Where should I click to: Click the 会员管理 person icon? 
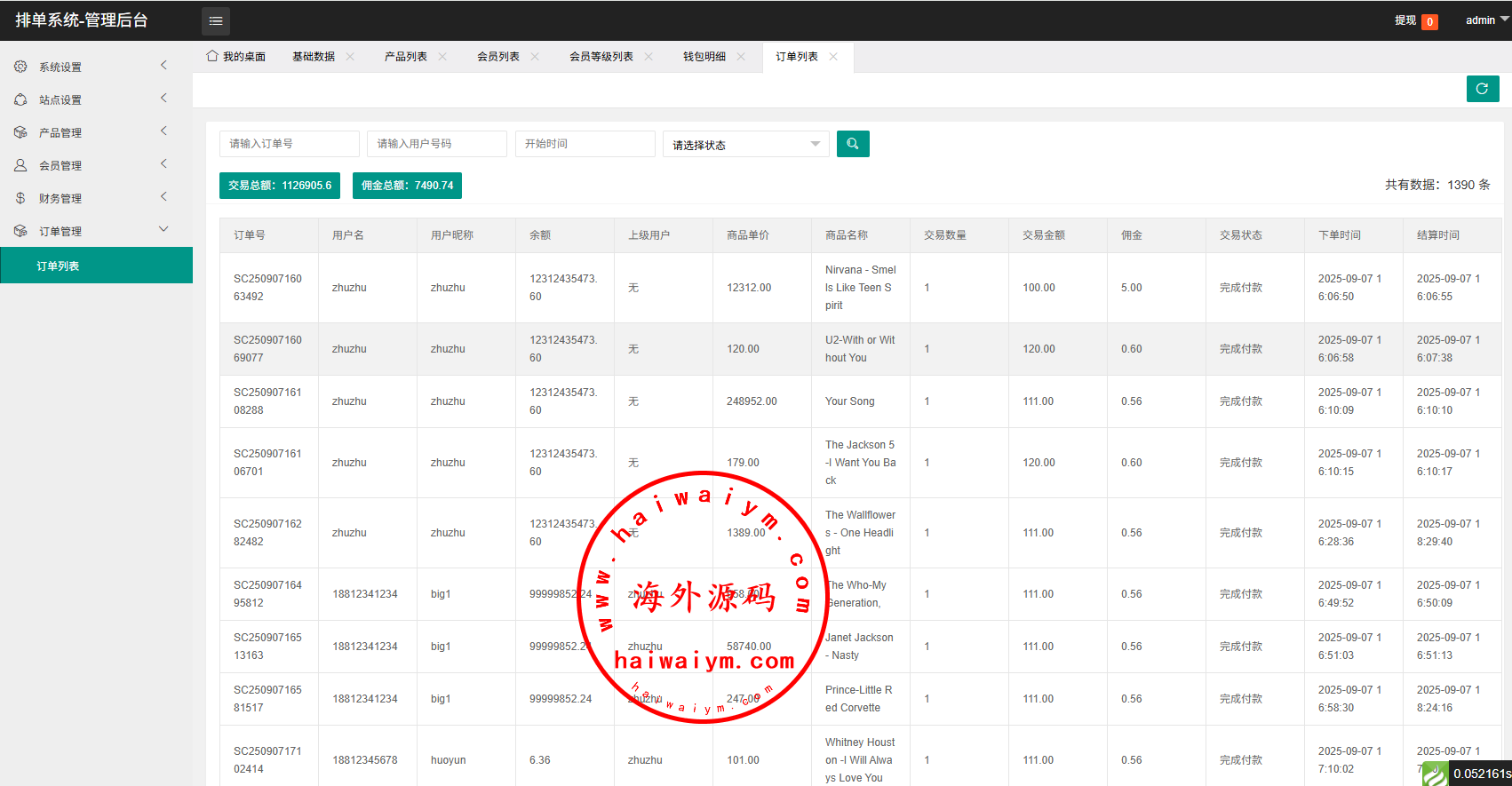[x=20, y=165]
